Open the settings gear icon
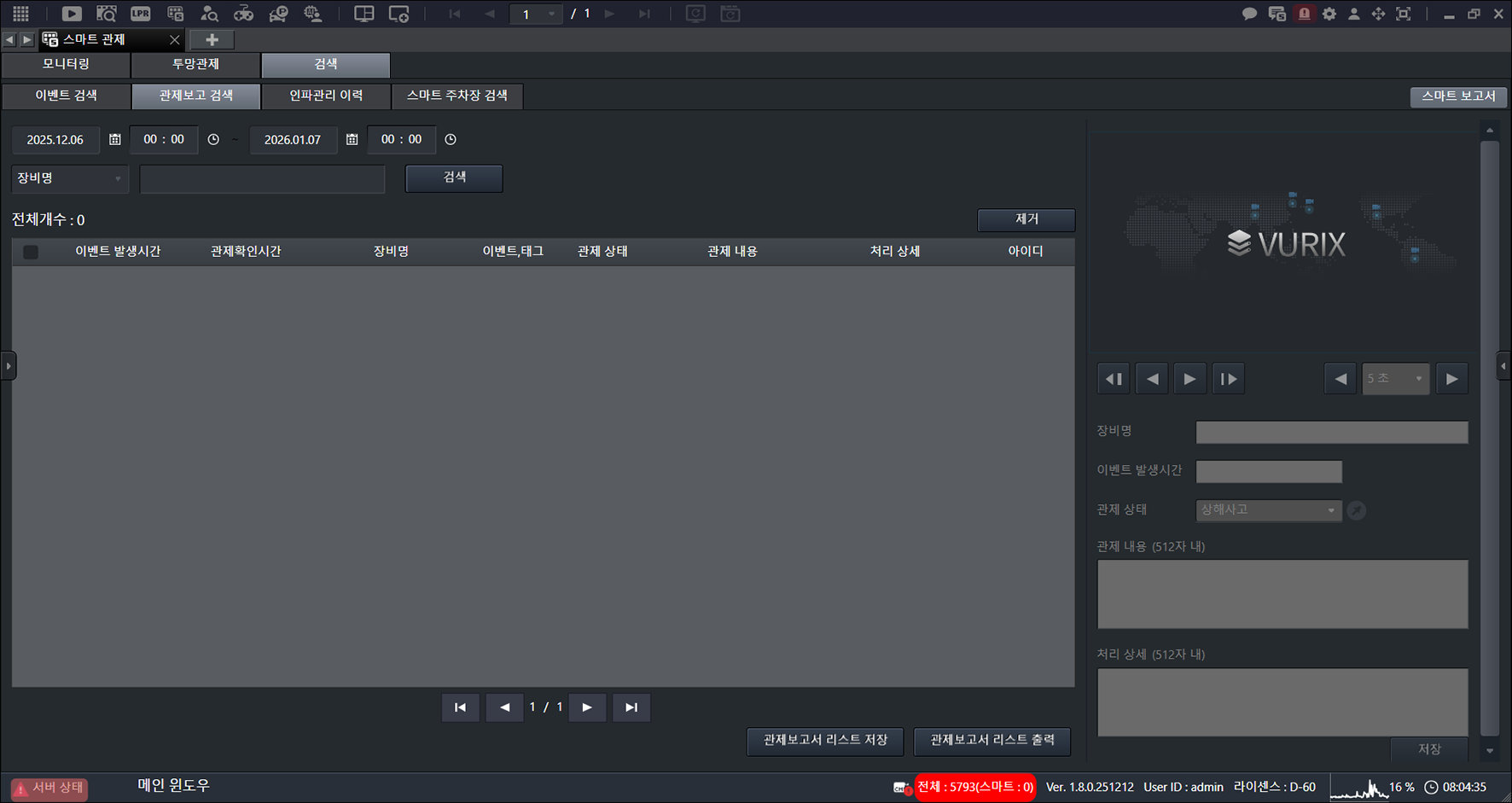 pos(1329,14)
